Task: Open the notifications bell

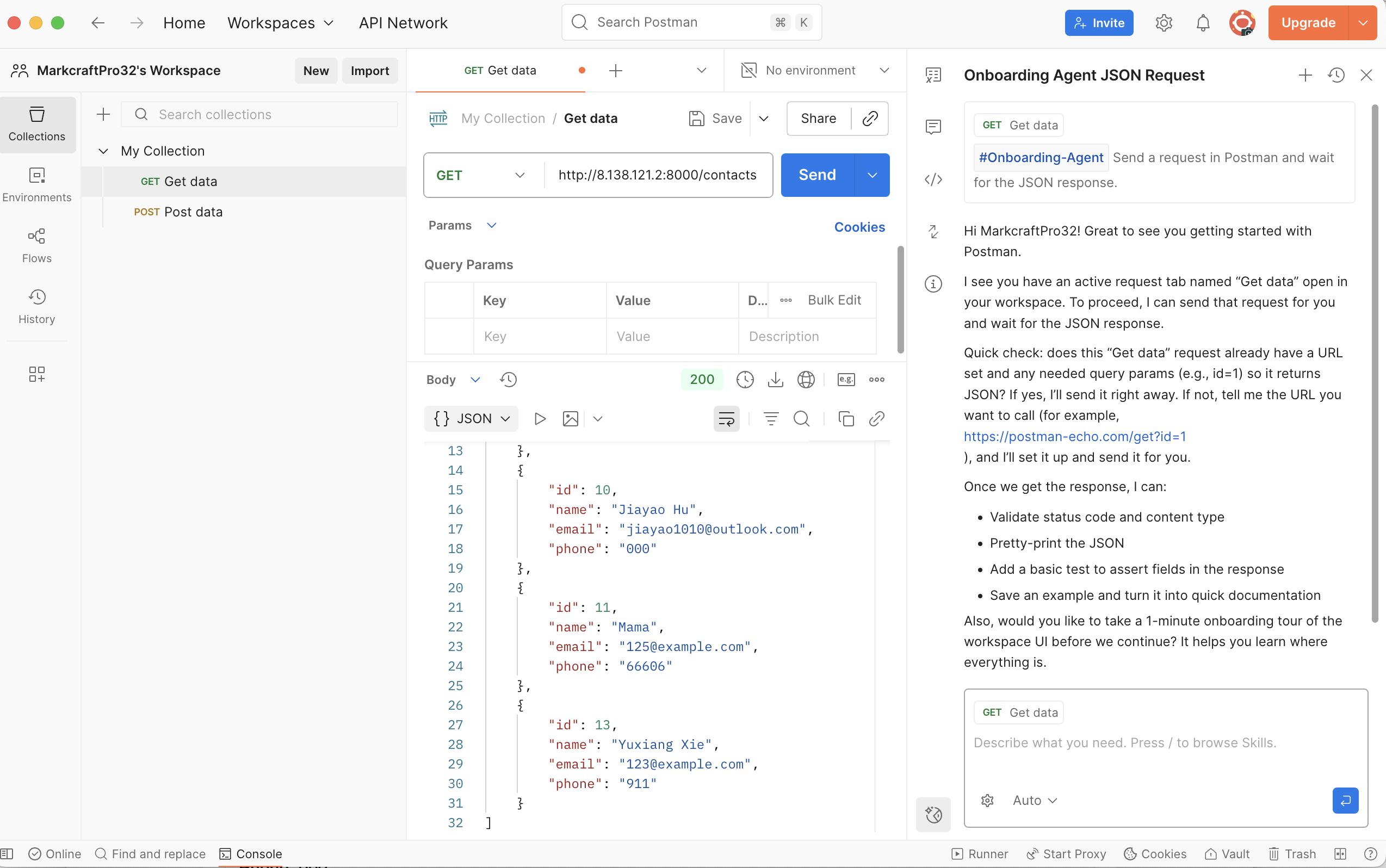Action: click(1203, 23)
